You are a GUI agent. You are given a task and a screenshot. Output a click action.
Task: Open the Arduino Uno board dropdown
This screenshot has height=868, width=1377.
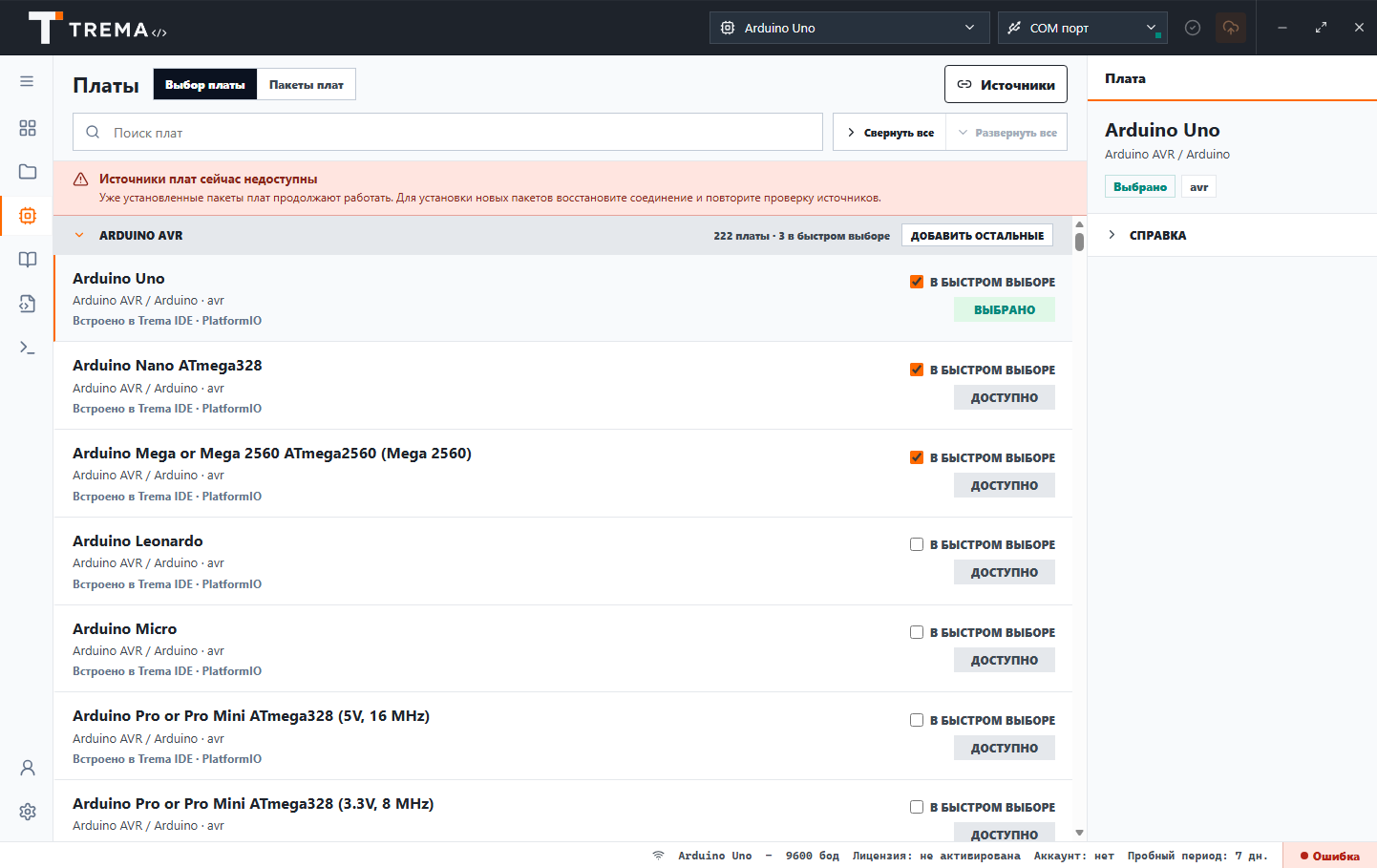tap(849, 28)
